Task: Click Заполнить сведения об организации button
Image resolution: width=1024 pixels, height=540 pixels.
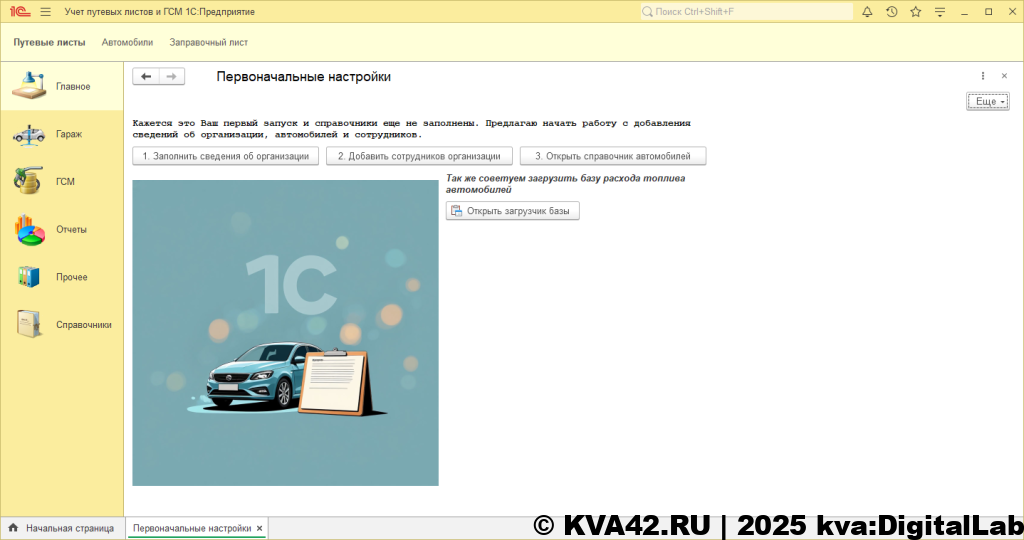Action: [226, 156]
